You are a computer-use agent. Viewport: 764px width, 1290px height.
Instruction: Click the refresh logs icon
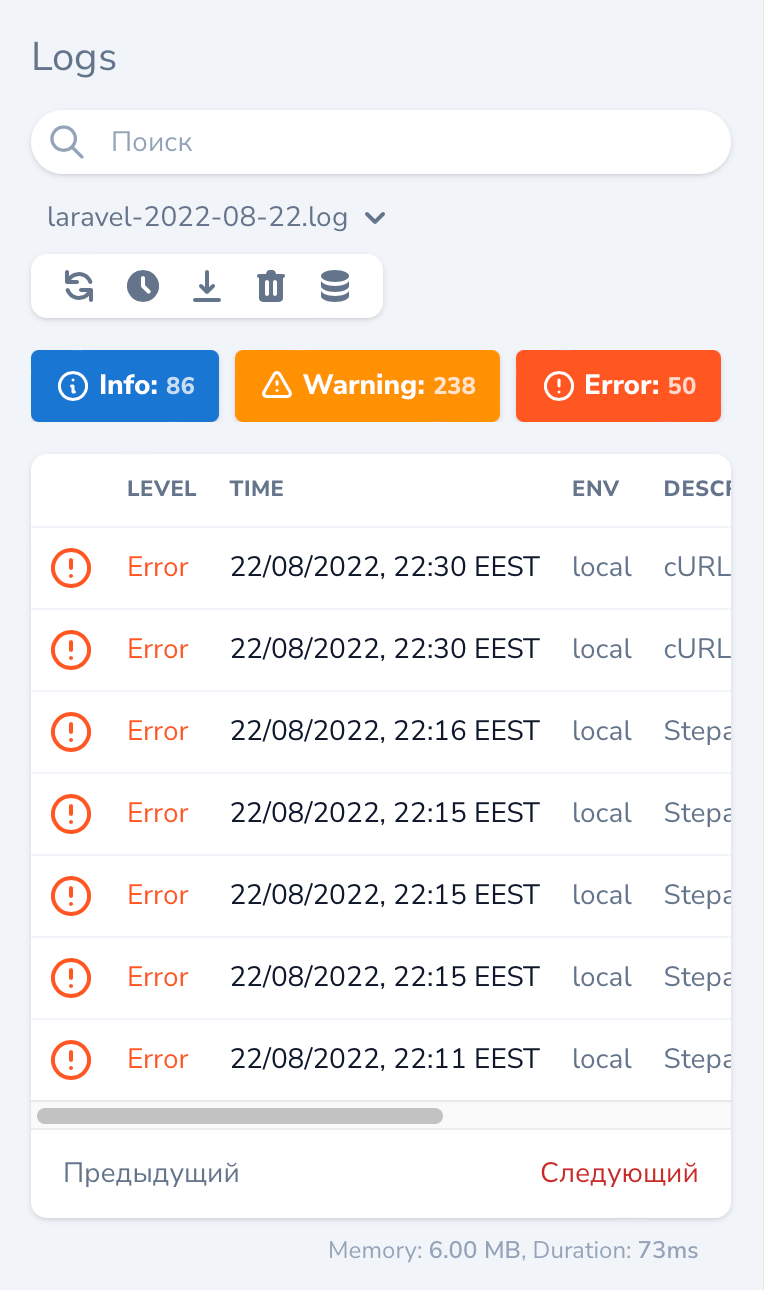79,286
